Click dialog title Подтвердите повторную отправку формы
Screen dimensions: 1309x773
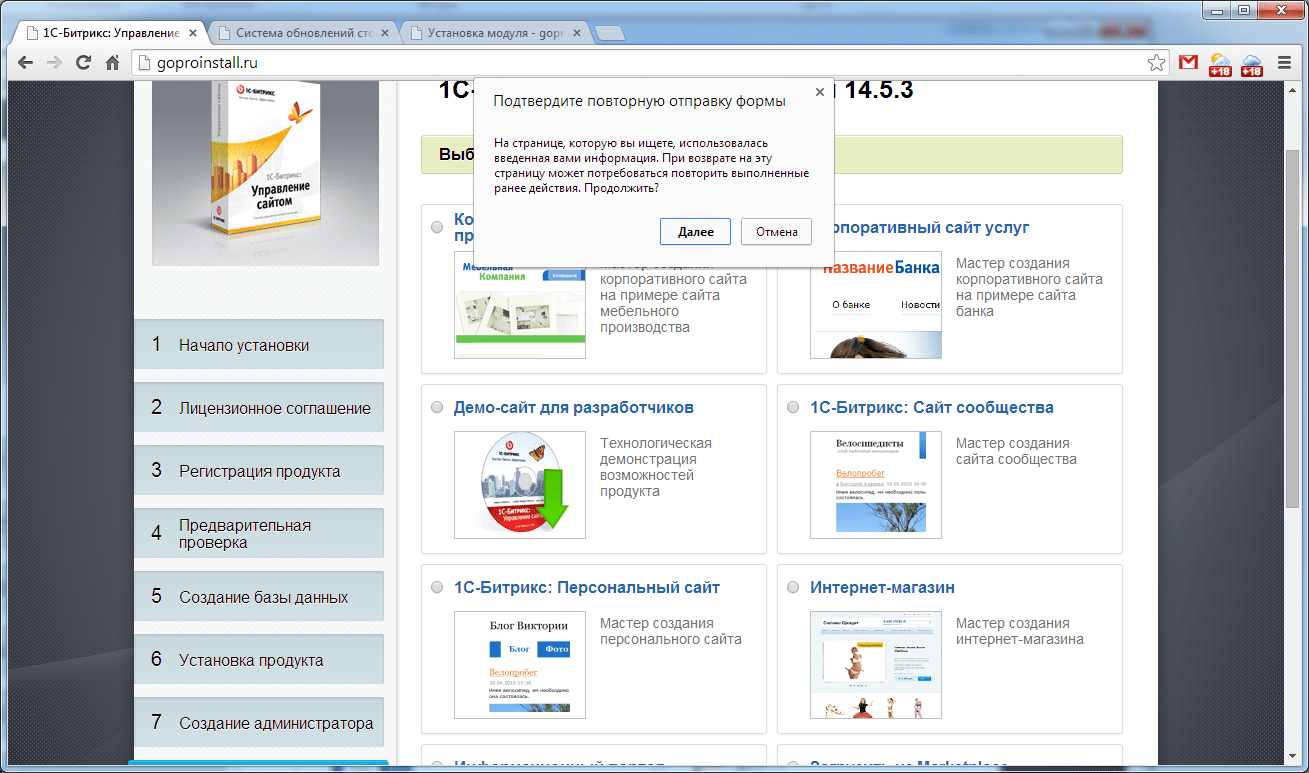click(640, 101)
